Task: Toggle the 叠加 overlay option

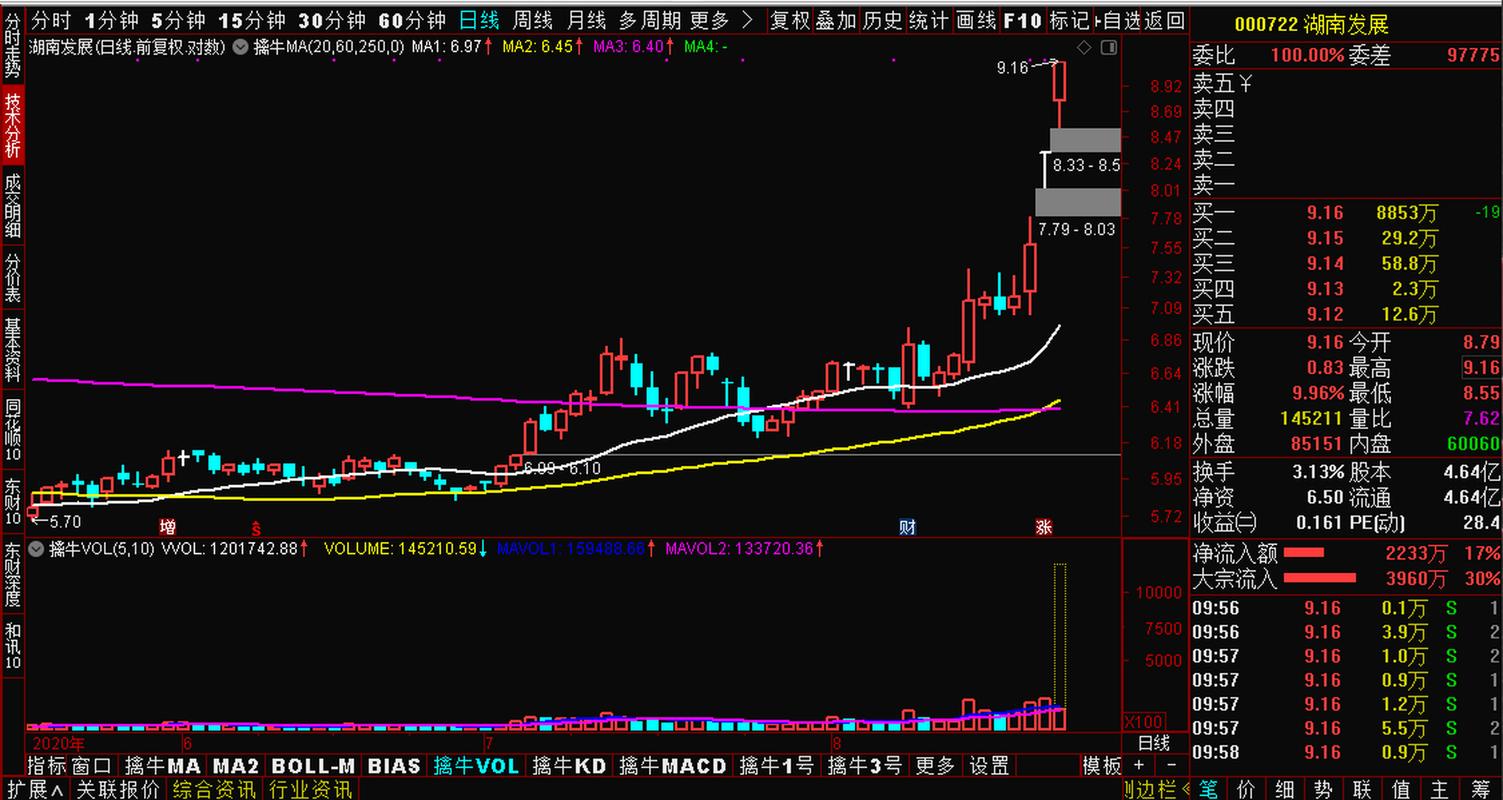Action: 836,20
